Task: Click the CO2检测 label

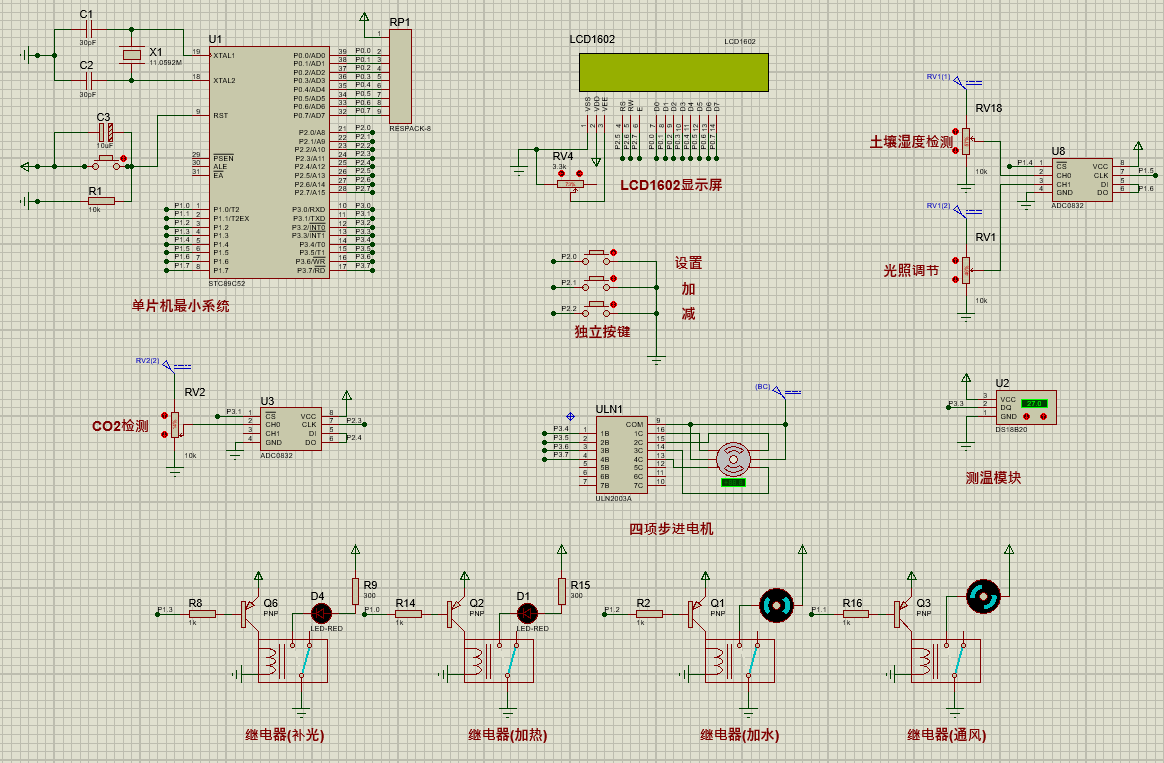Action: click(120, 426)
